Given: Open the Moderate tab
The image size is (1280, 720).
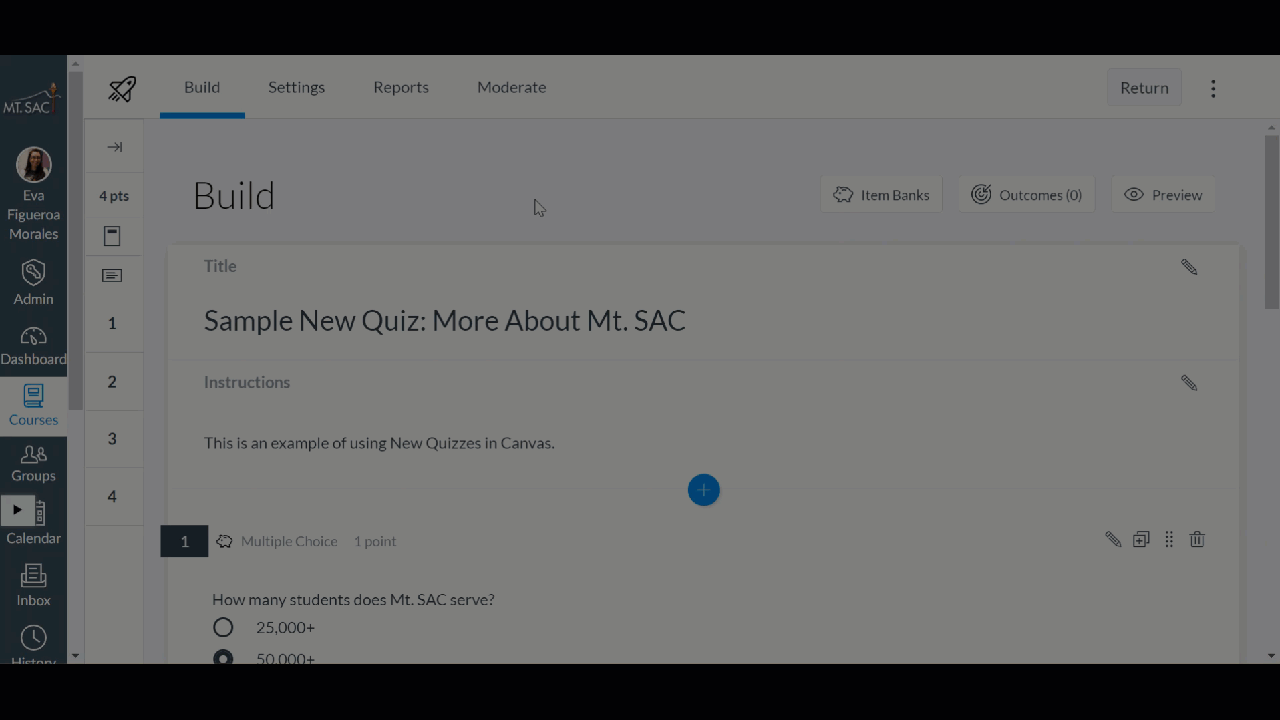Looking at the screenshot, I should click(x=511, y=87).
